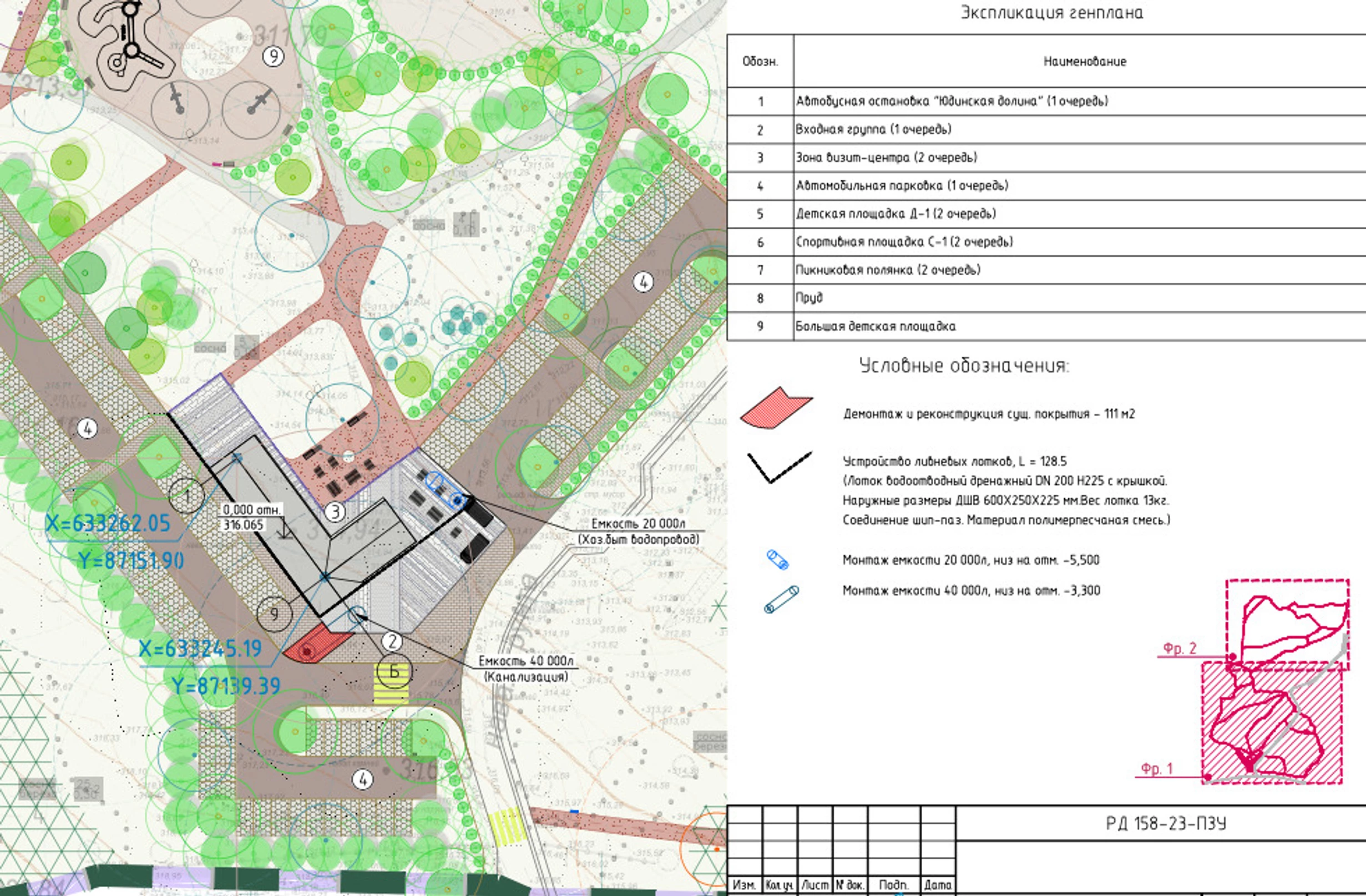Click the 20 000л tank legend icon

click(778, 560)
